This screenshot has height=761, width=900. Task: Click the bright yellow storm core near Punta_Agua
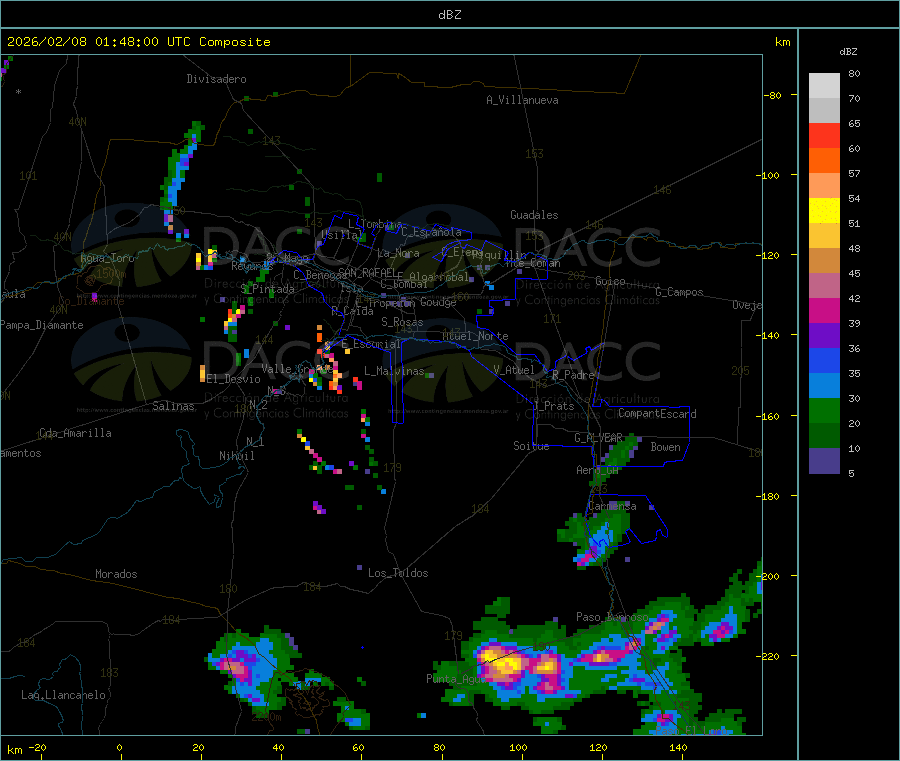click(503, 661)
